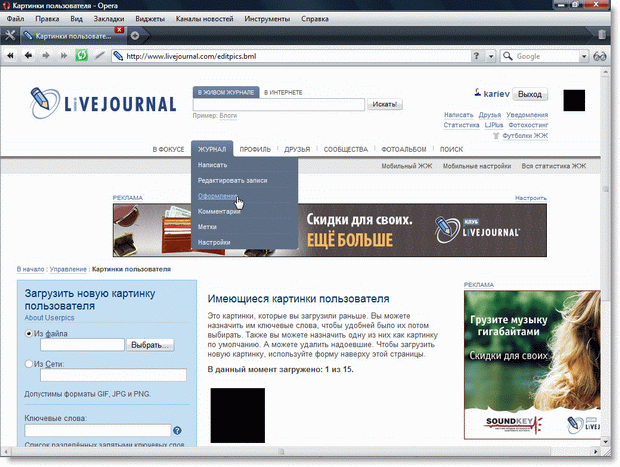Click the rewind navigation button
The height and width of the screenshot is (467, 620).
[10, 56]
